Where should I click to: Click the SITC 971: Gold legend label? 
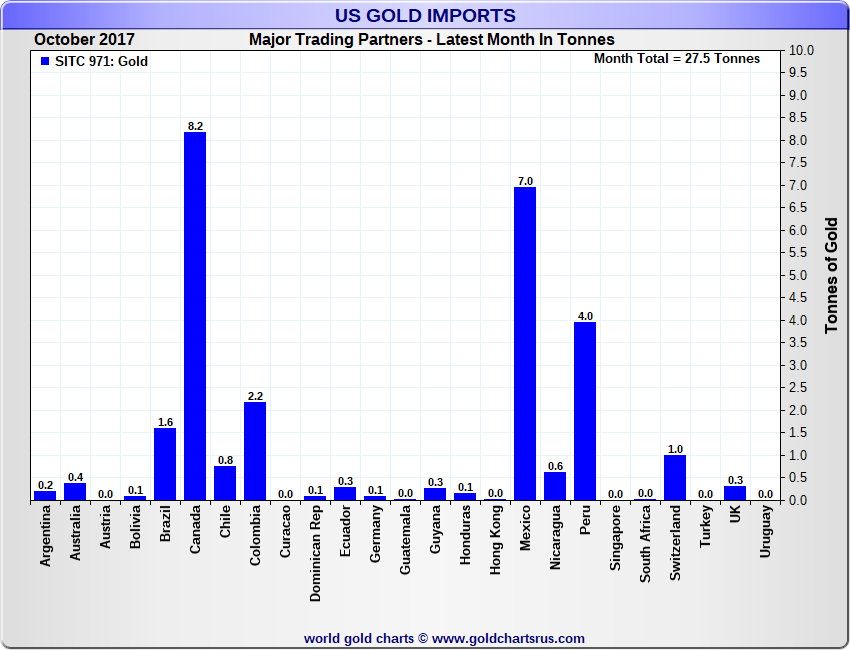pos(101,61)
